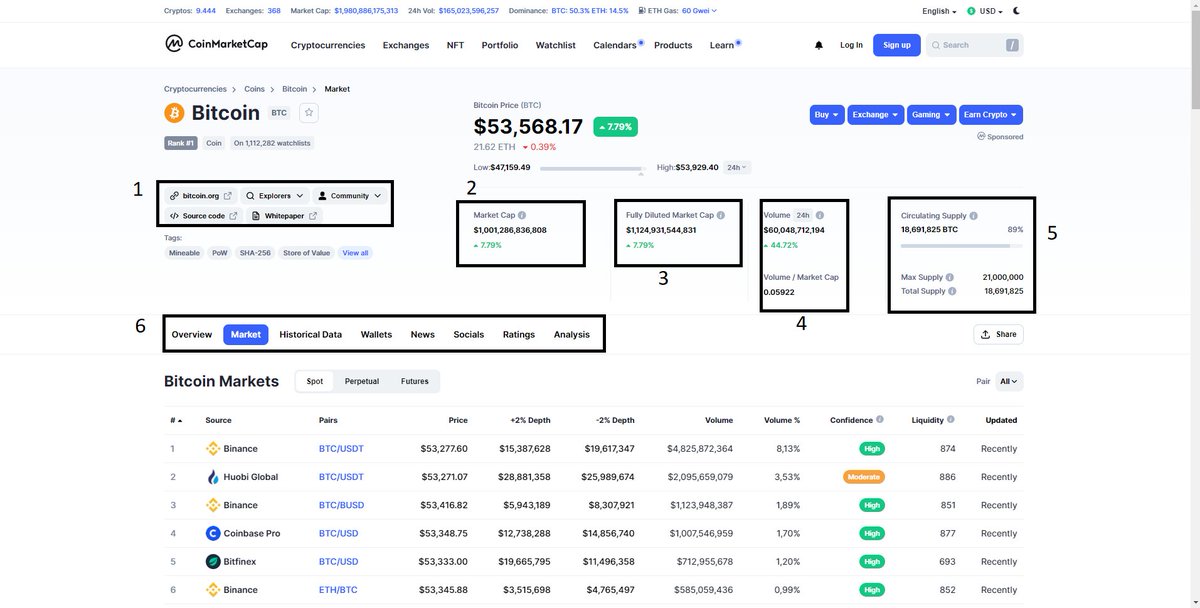Screen dimensions: 1200x608
Task: Open the Wallets tab
Action: pyautogui.click(x=377, y=335)
